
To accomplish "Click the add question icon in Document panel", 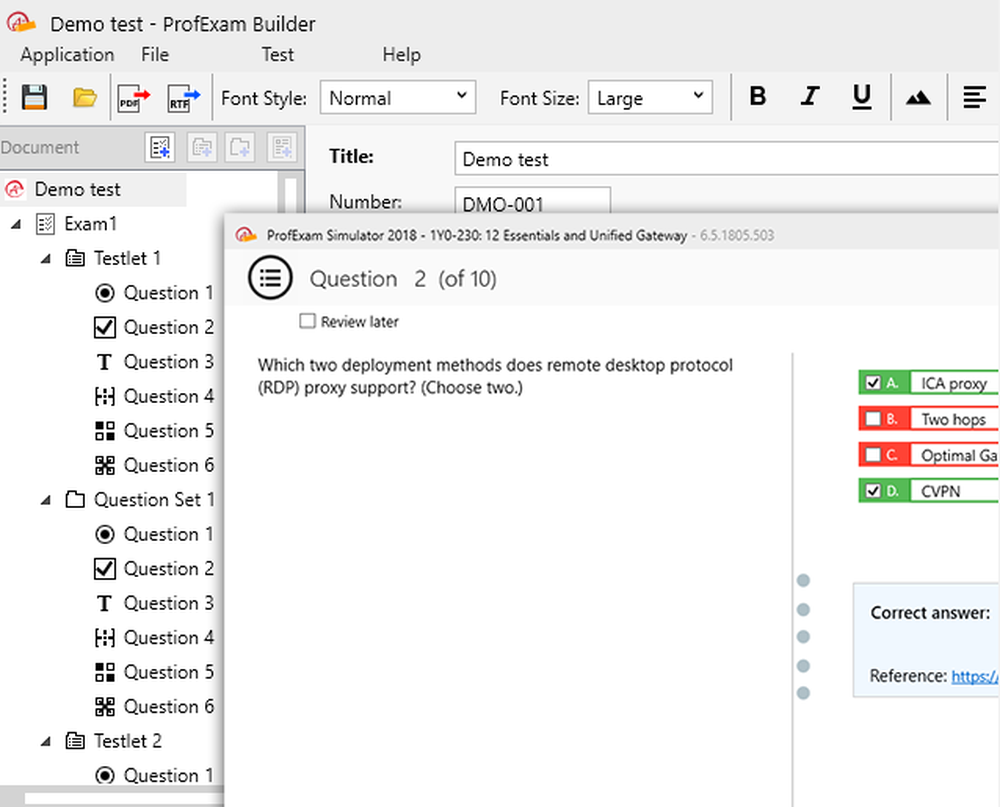I will (x=282, y=147).
